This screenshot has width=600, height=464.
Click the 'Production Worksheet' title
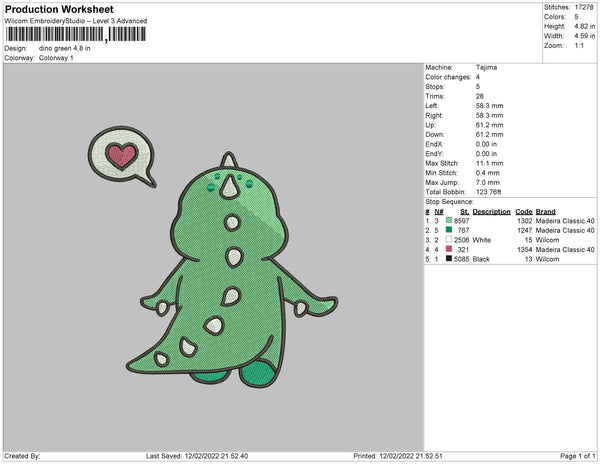pyautogui.click(x=59, y=9)
